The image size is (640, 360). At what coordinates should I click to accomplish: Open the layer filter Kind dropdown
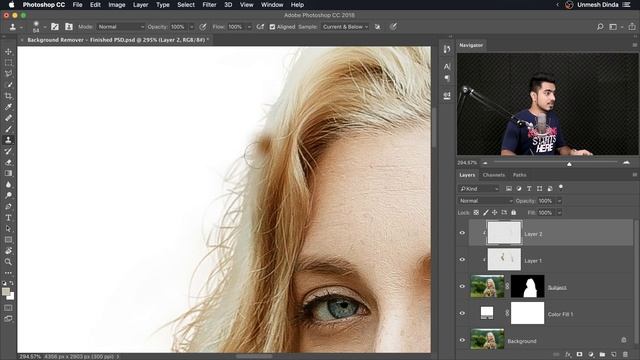coord(479,189)
